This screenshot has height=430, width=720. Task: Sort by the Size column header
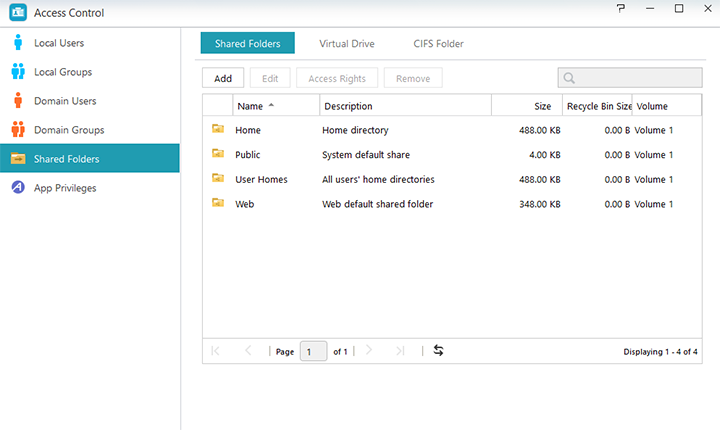[x=527, y=106]
